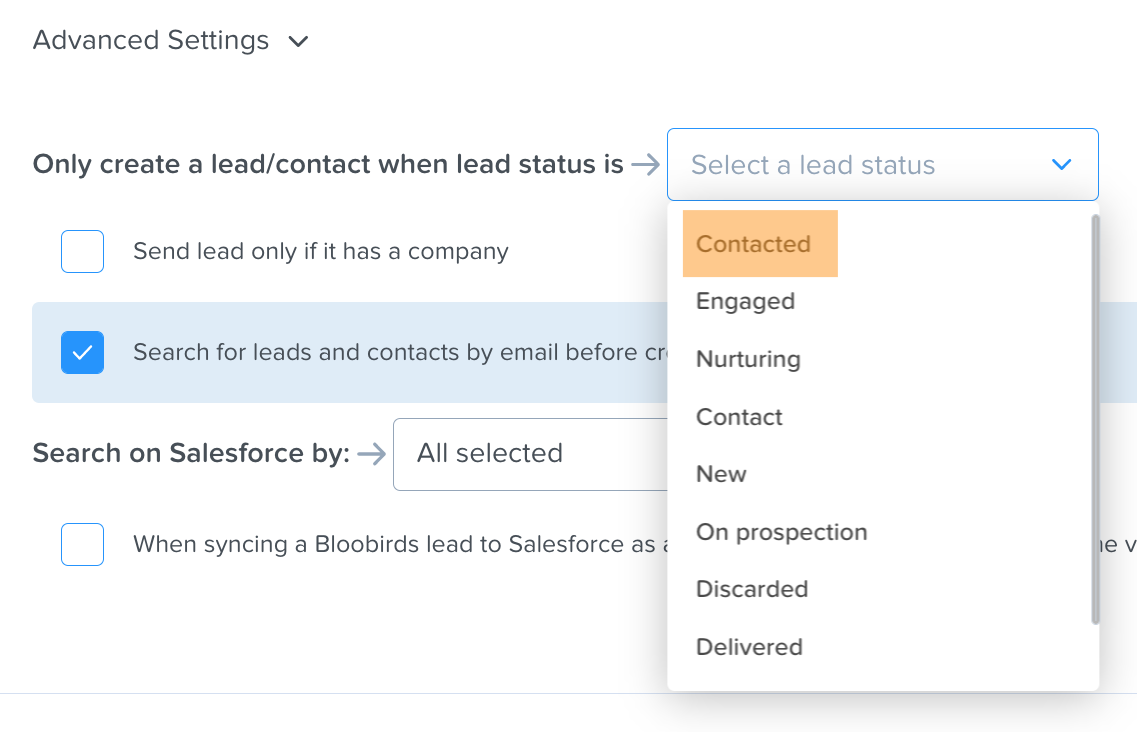Uncheck Search for leads and contacts by email
1137x732 pixels.
[83, 353]
